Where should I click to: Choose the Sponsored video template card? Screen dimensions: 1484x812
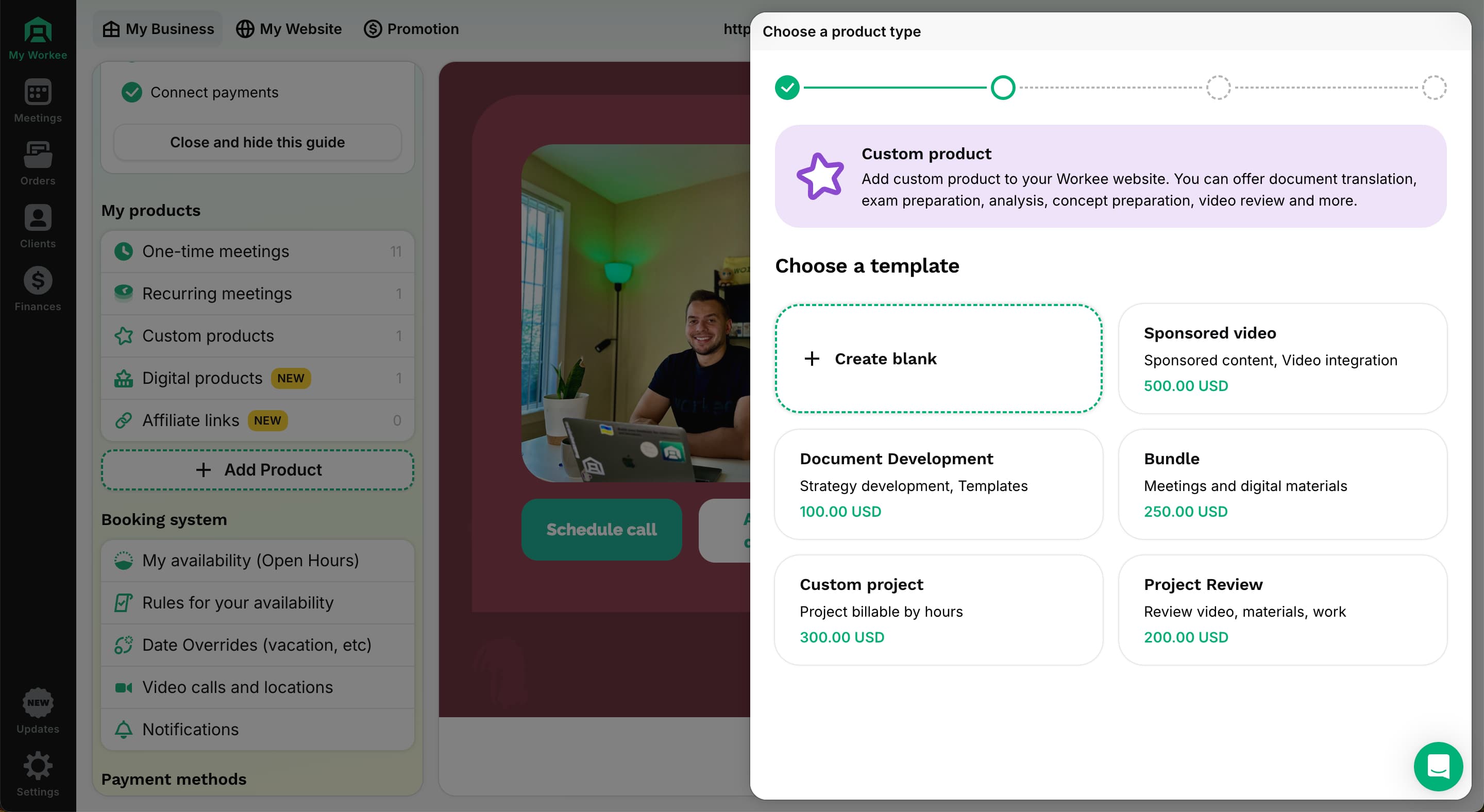(1283, 359)
